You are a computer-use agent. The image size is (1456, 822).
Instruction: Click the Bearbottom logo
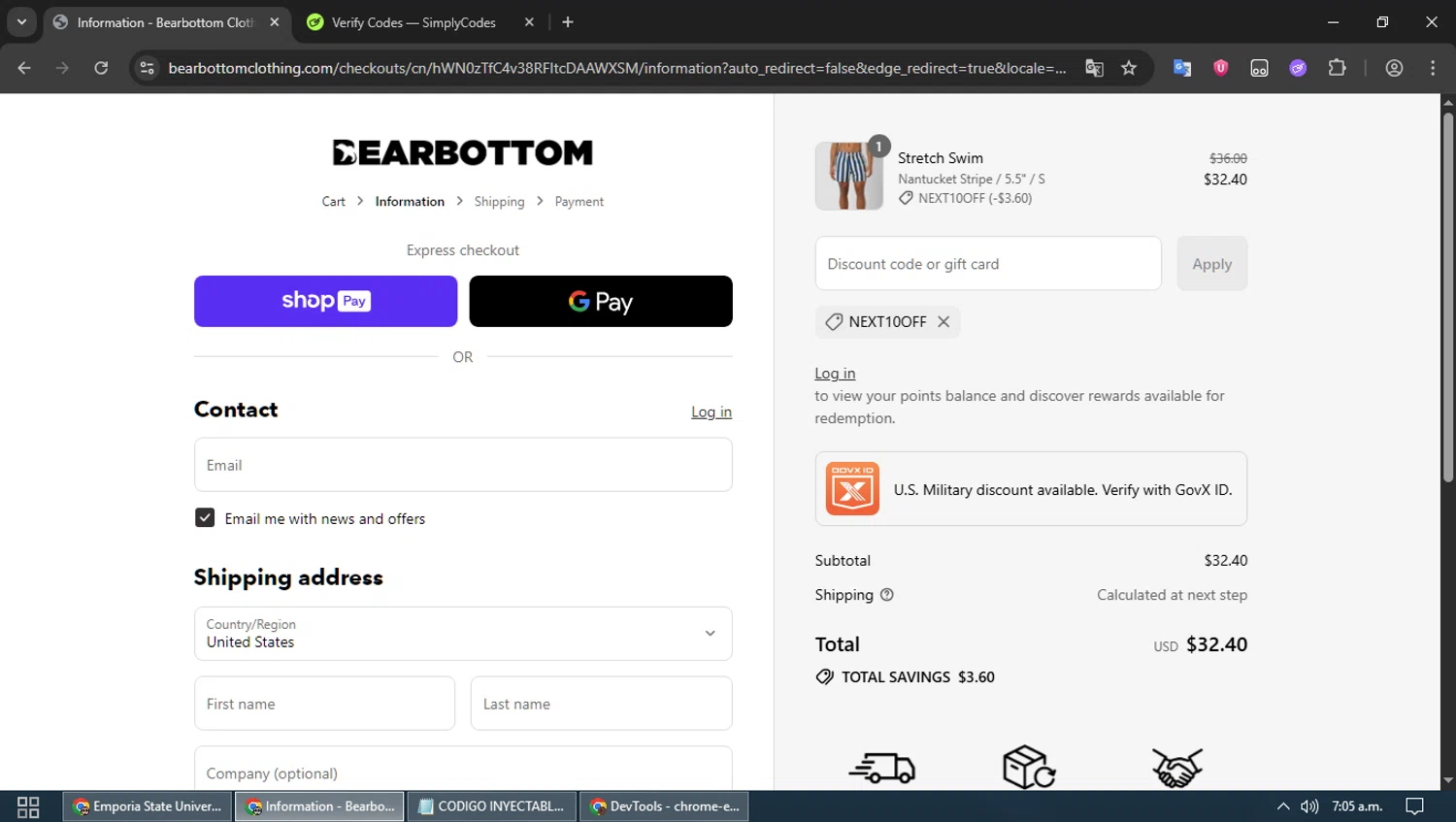(463, 152)
